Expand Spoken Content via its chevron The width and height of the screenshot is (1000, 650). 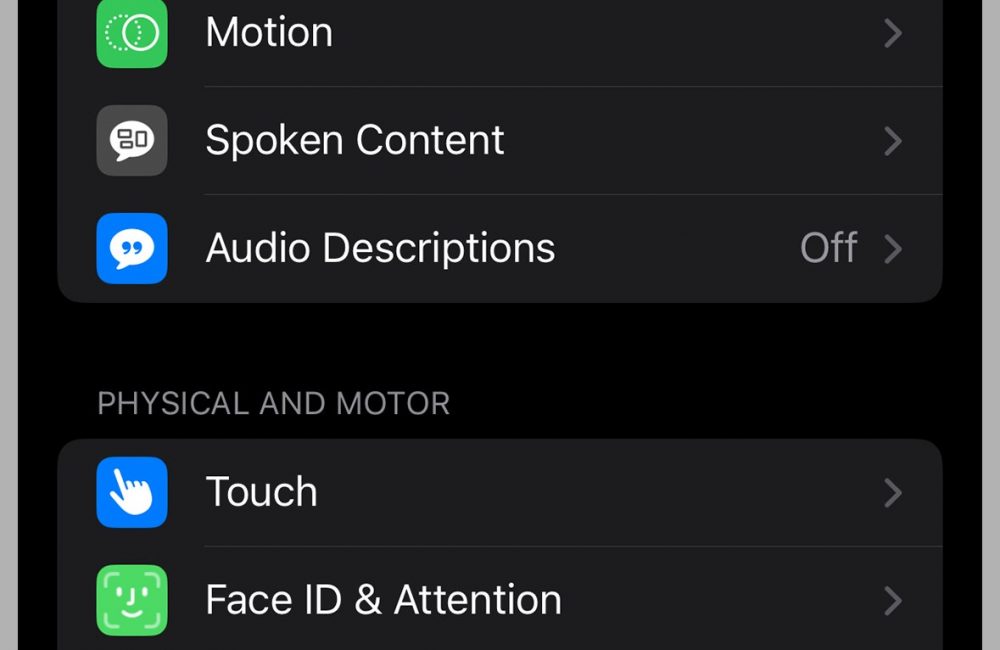click(x=893, y=141)
